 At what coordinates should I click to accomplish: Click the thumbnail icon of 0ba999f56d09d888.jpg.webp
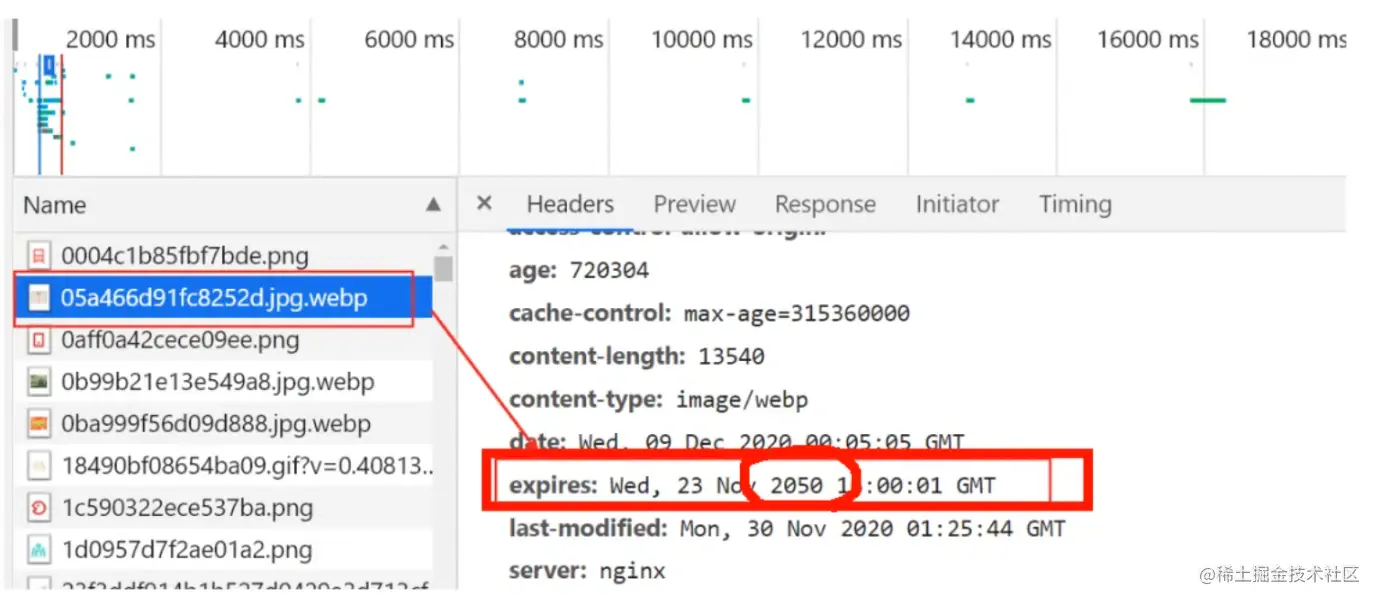39,424
